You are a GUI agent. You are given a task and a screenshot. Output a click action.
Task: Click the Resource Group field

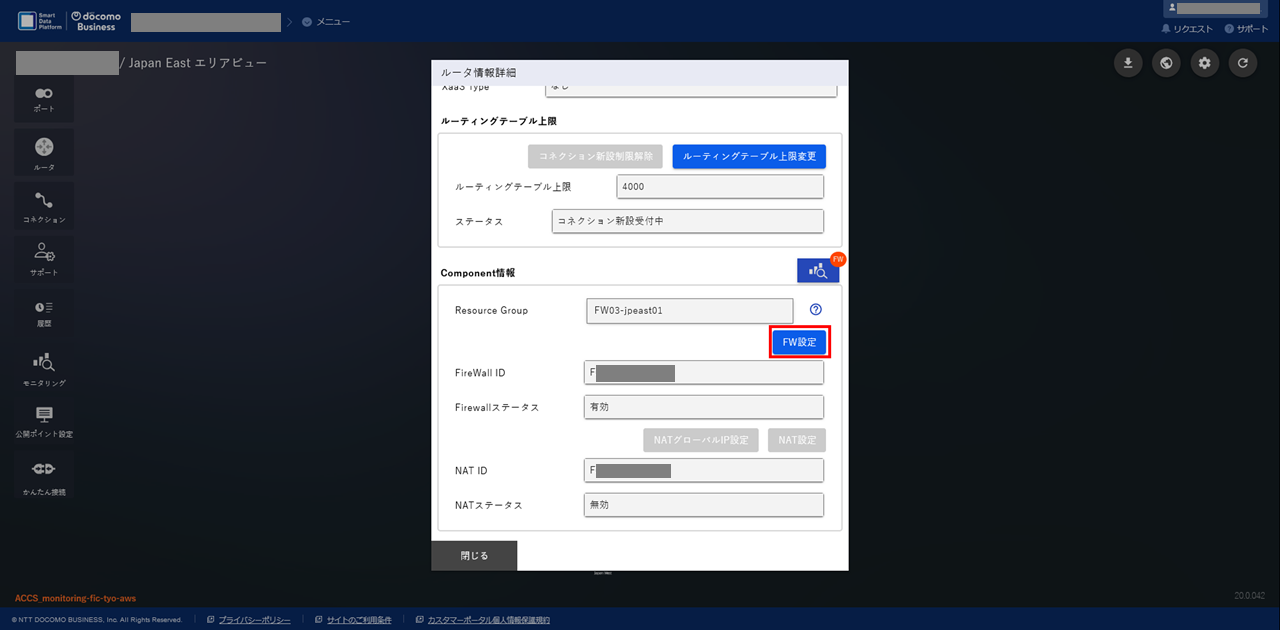pos(689,311)
